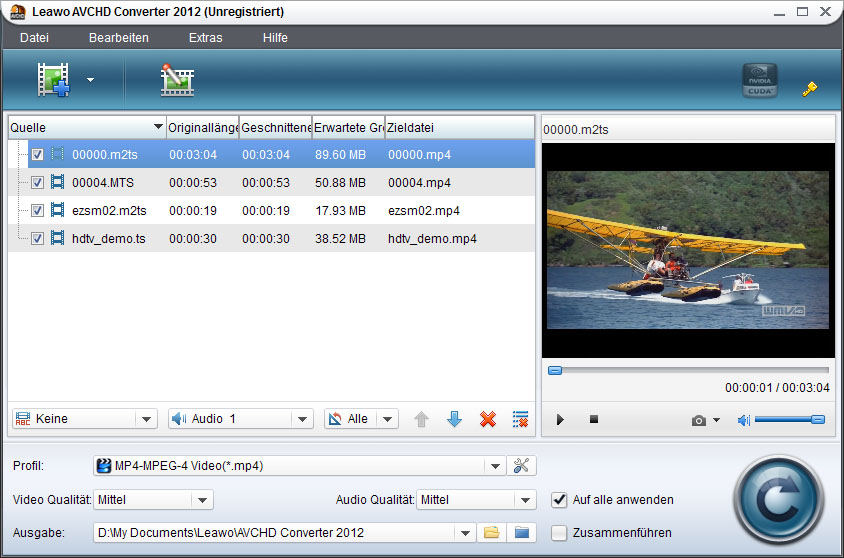
Task: Select the 00004.mp4 target file cell
Action: 419,183
